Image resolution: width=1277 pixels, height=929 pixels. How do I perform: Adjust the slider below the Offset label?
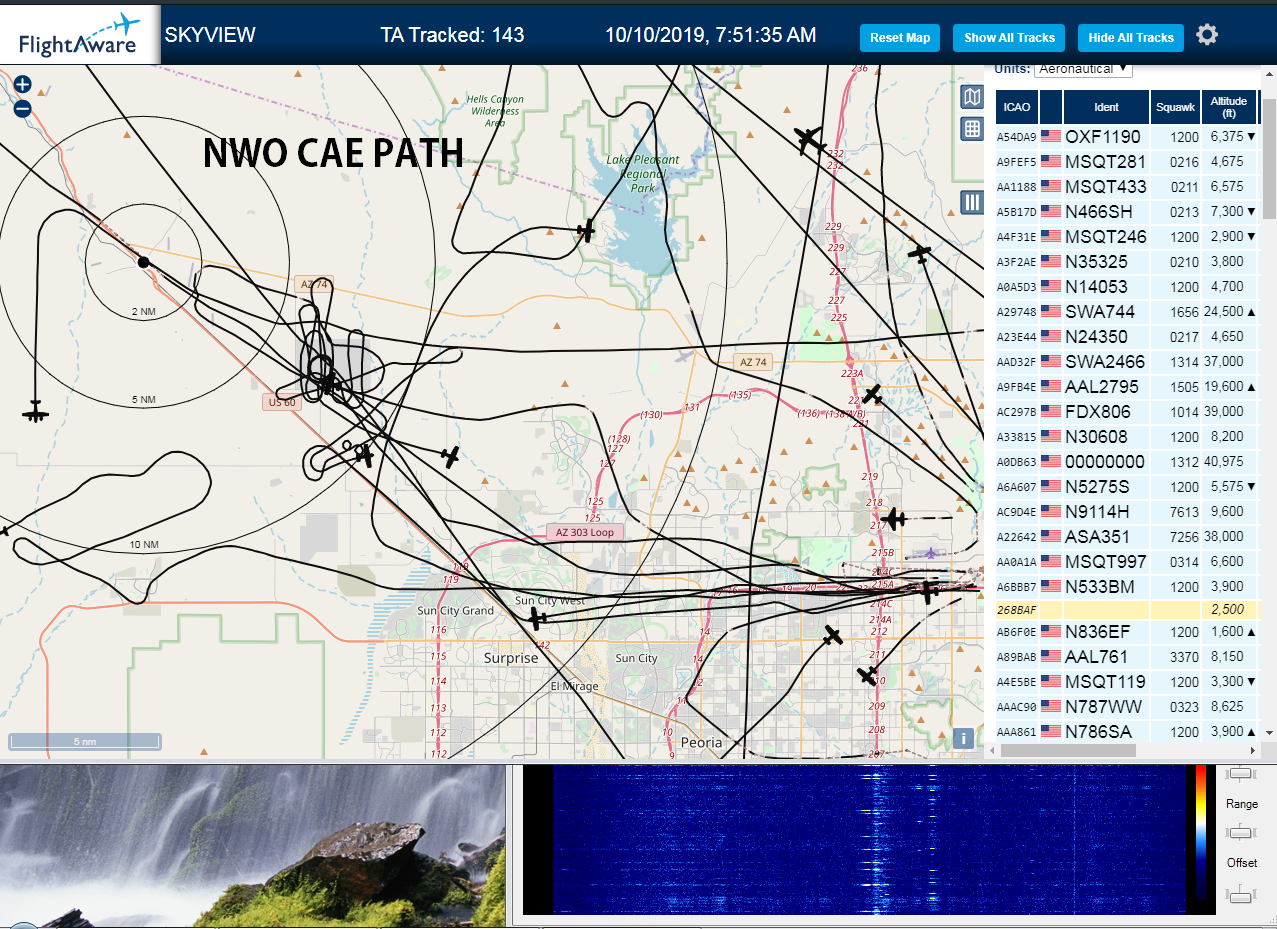click(x=1241, y=895)
